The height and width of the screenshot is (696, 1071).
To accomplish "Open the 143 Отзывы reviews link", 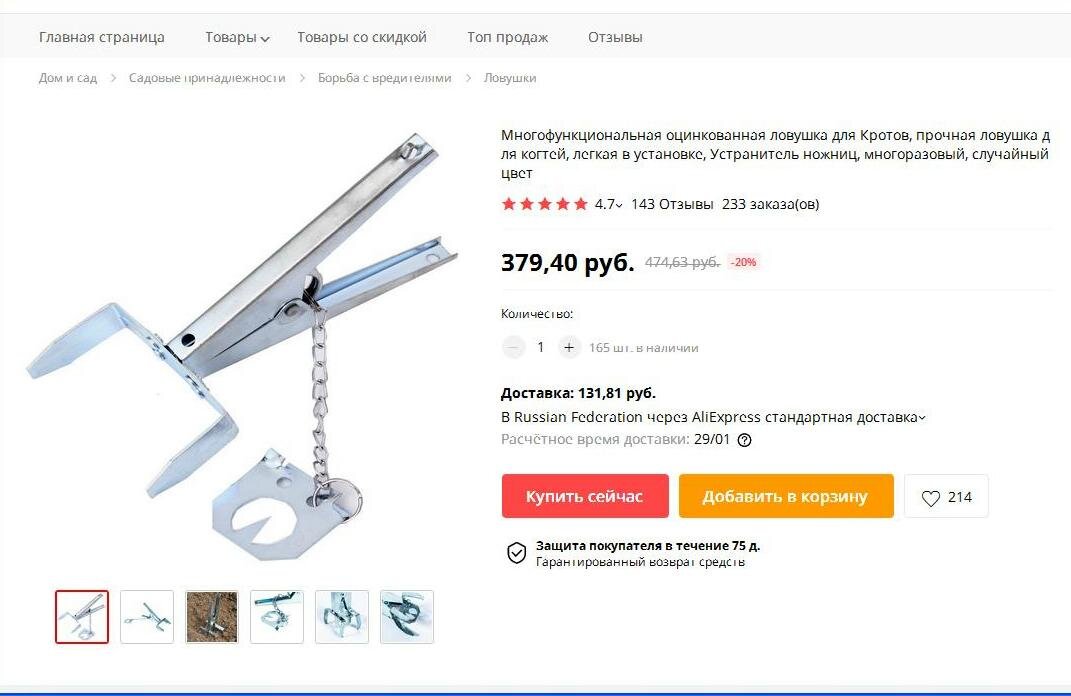I will coord(672,204).
